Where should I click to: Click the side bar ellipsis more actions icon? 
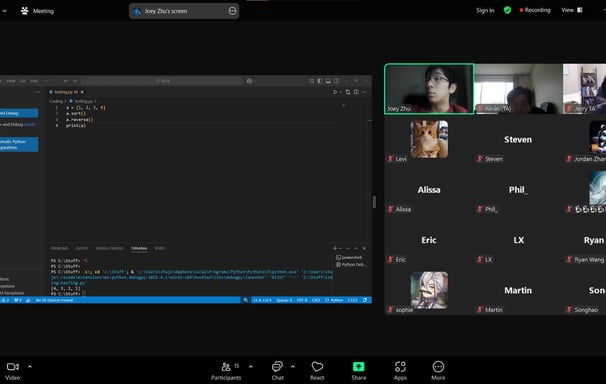pyautogui.click(x=37, y=92)
